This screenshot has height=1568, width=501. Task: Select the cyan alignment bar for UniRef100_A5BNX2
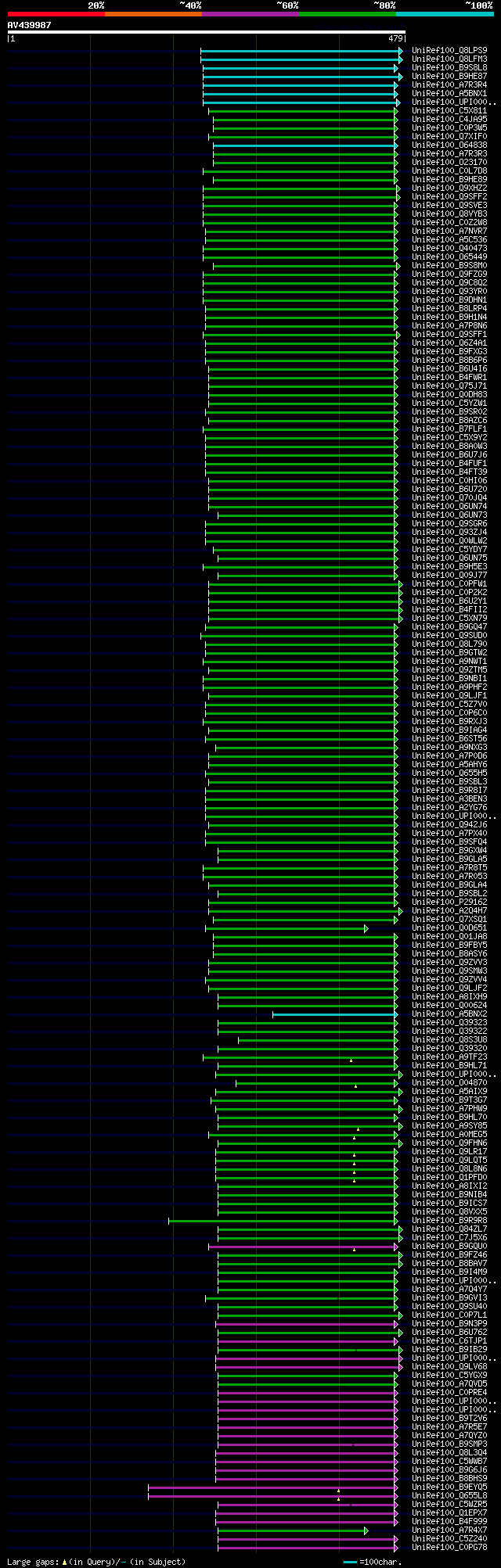[x=335, y=1014]
